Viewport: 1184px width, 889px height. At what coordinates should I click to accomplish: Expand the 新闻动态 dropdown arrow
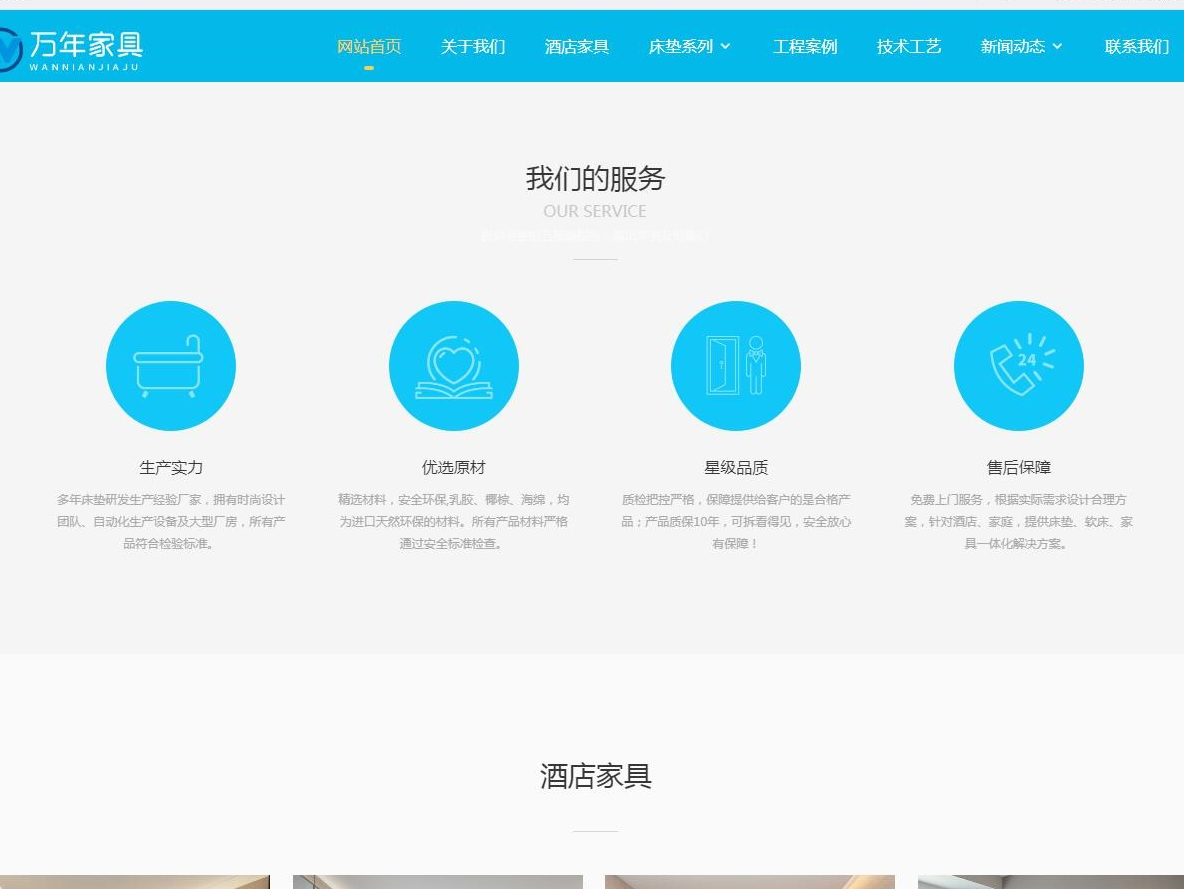coord(1057,46)
